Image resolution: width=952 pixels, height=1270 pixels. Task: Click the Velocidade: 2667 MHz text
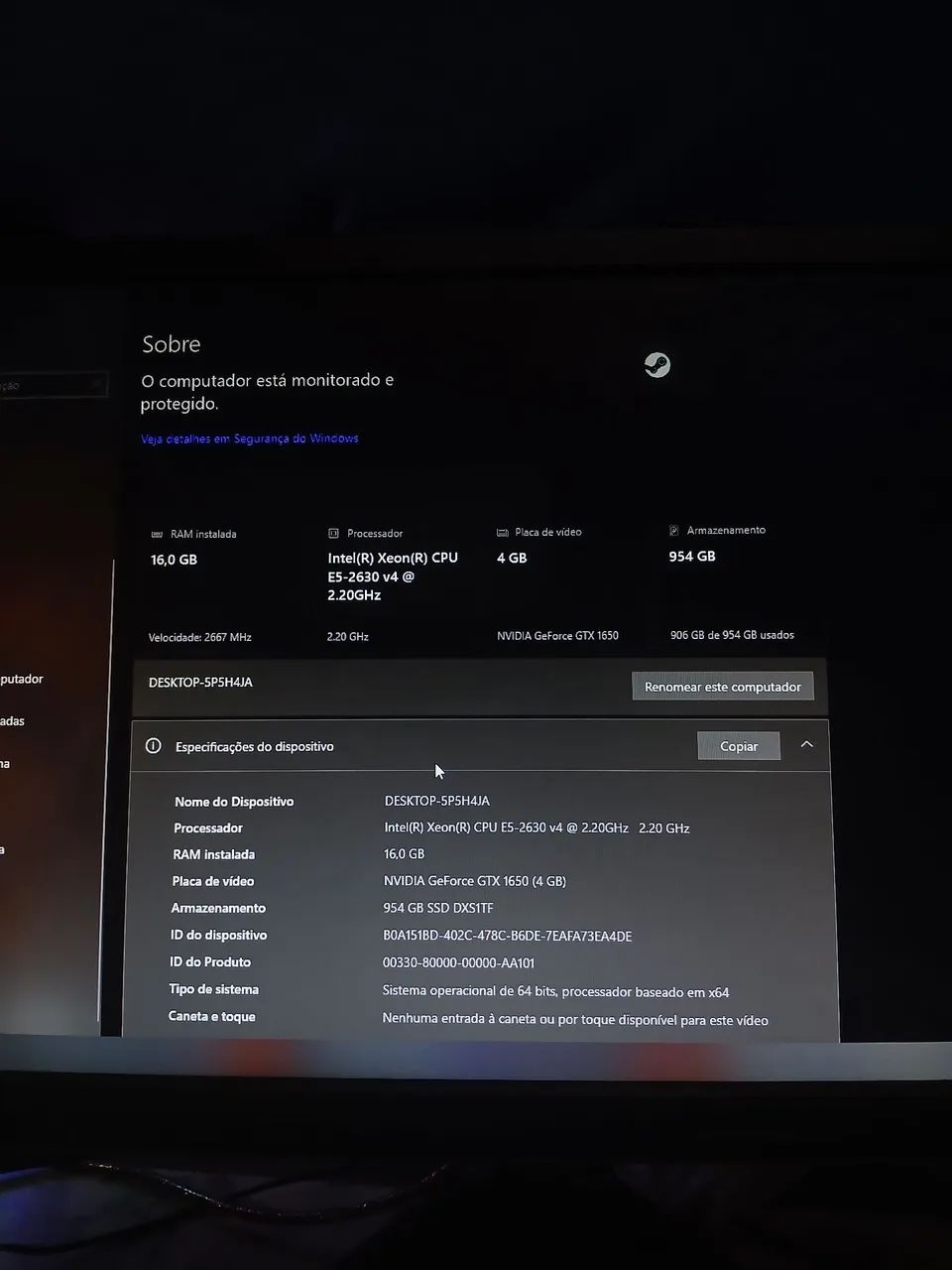[x=200, y=637]
